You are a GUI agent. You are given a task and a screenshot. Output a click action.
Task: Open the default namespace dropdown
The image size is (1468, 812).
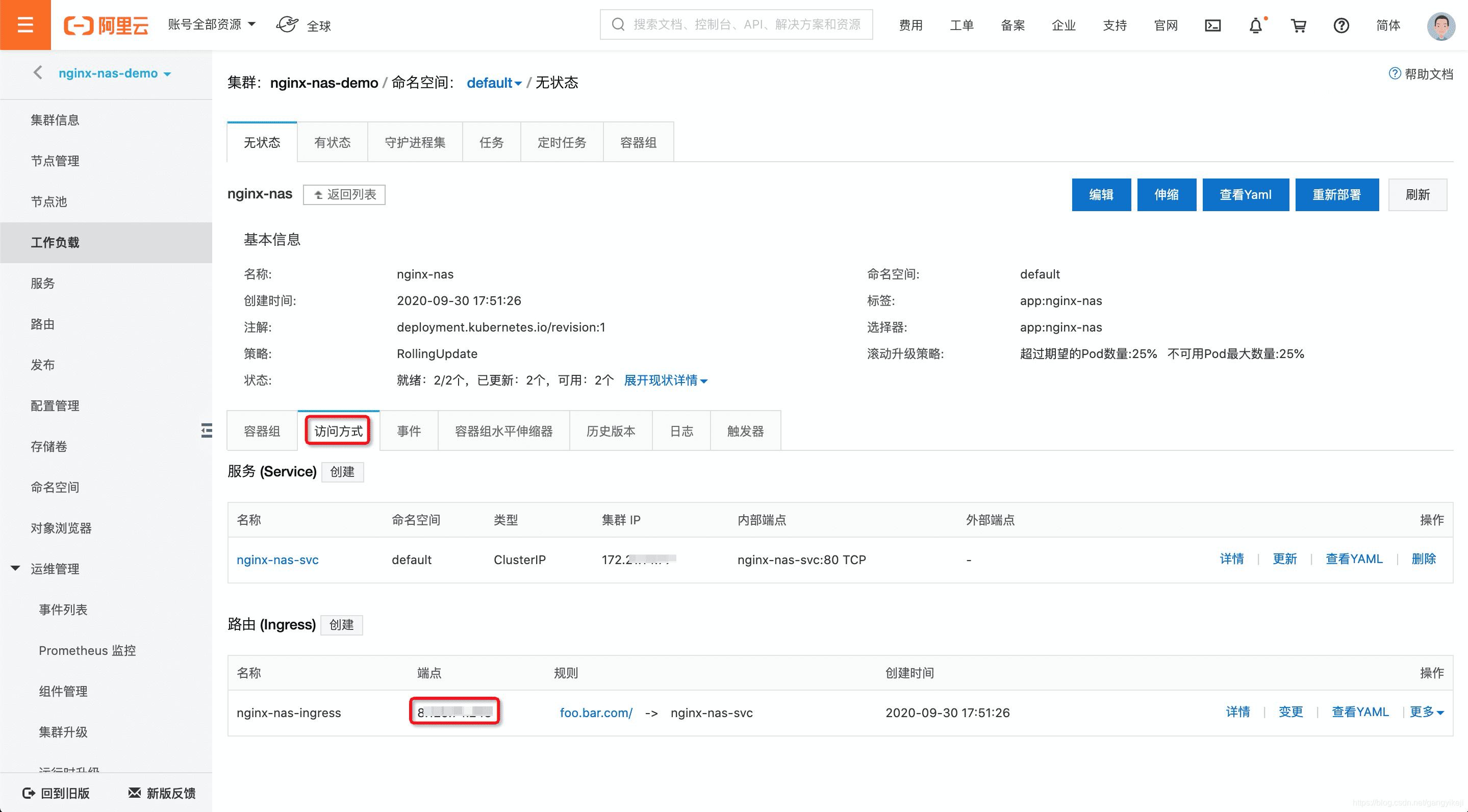tap(494, 83)
